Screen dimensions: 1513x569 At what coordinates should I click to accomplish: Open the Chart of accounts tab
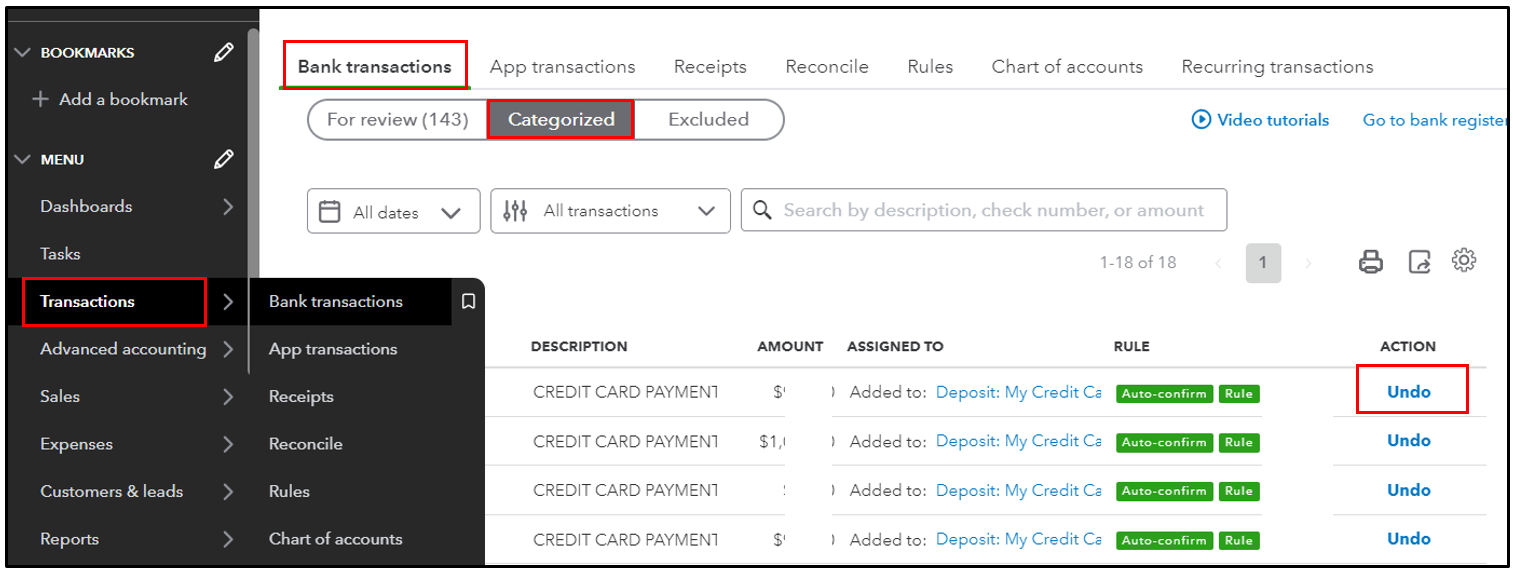click(x=1066, y=67)
